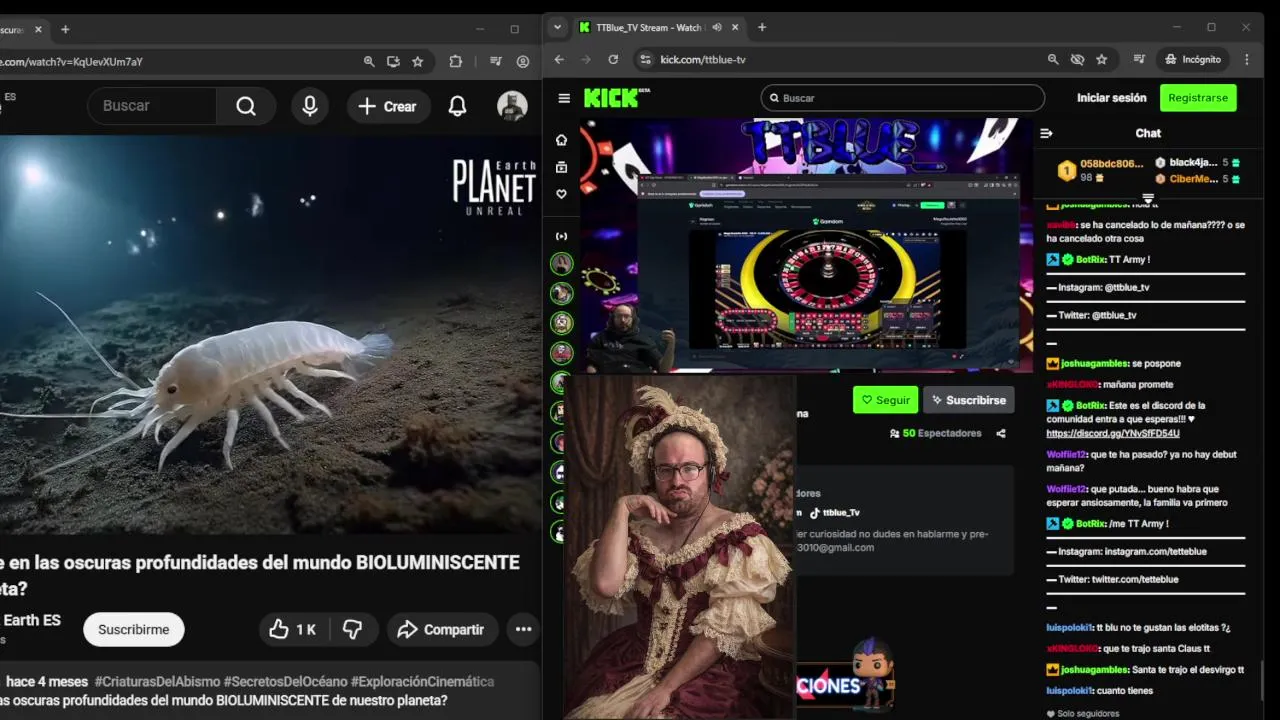Screen dimensions: 1280x720
Task: Open media controls in Kick browser toolbar
Action: (1139, 59)
